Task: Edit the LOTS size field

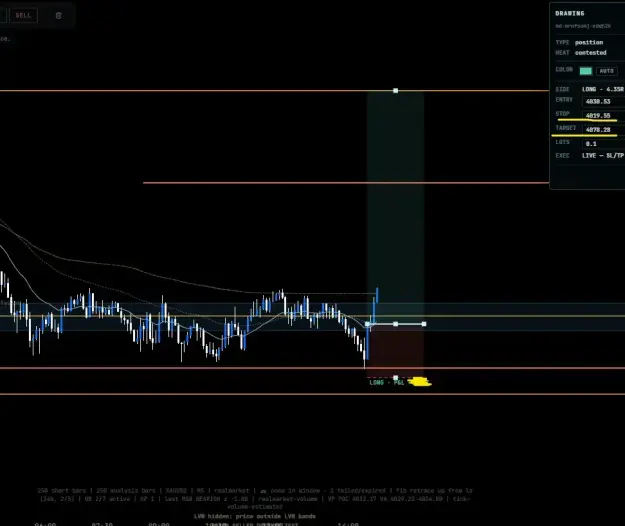Action: coord(603,144)
